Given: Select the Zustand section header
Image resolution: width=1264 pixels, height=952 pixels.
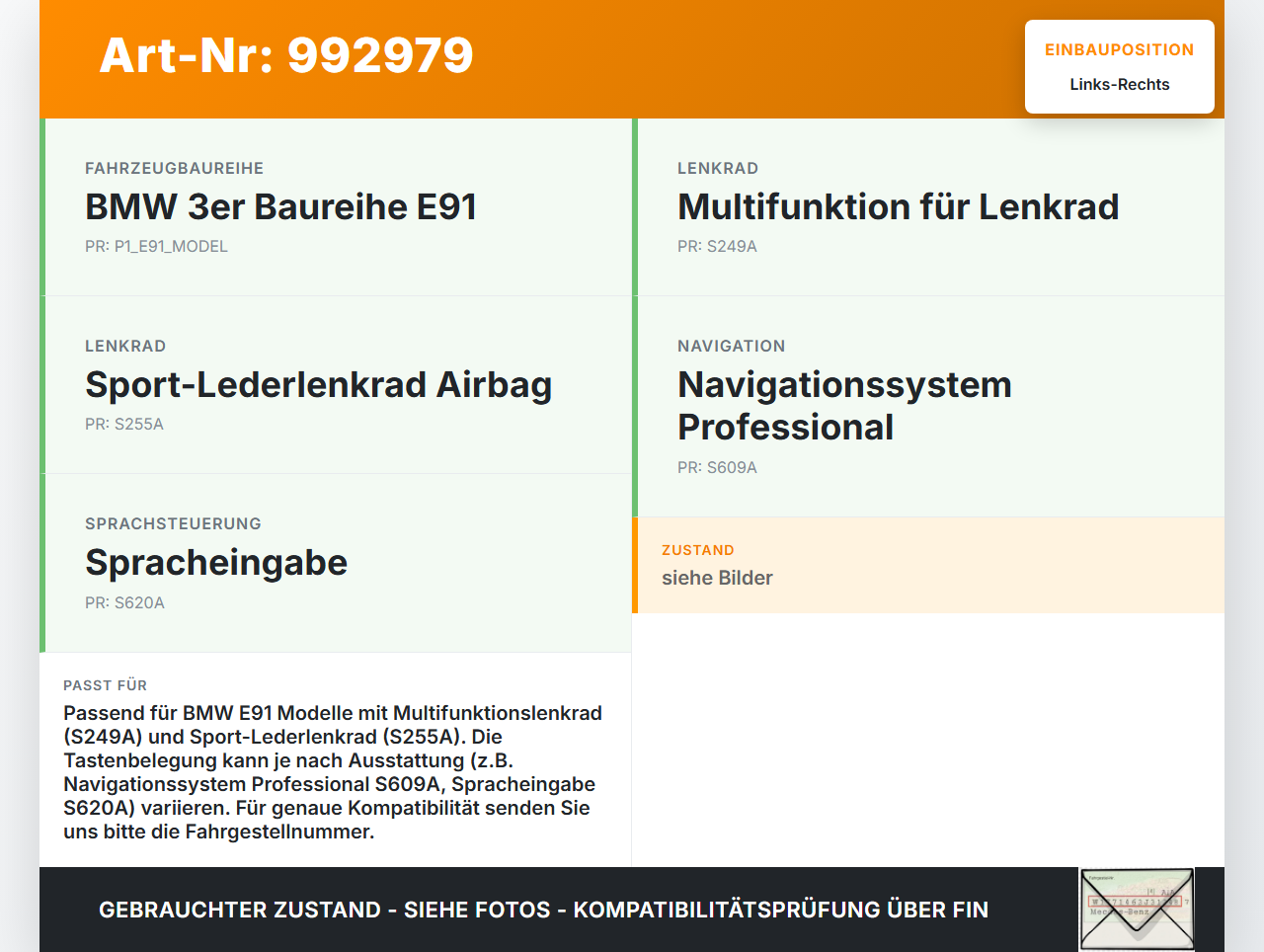Looking at the screenshot, I should click(698, 550).
